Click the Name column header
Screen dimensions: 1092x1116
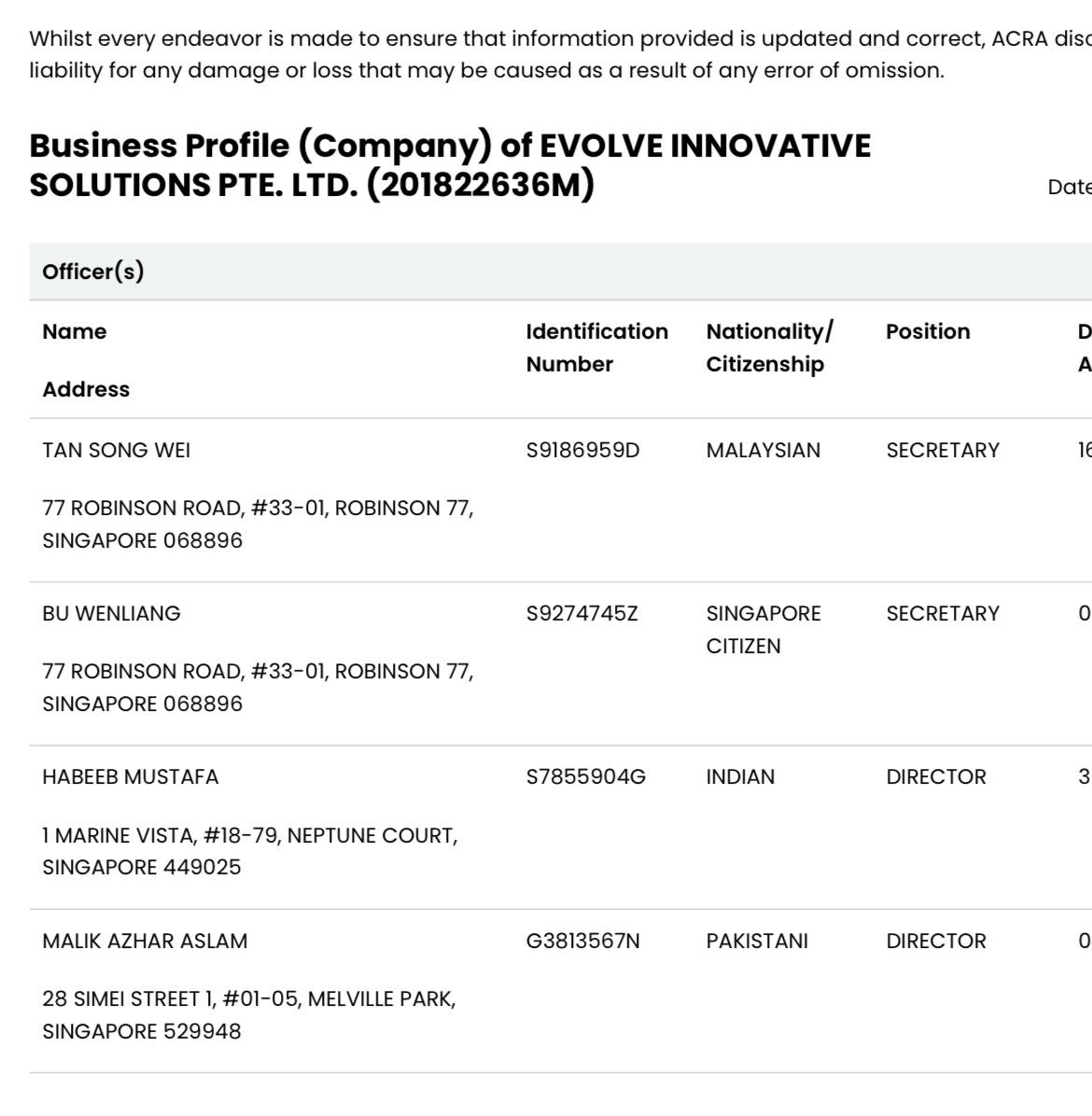click(x=74, y=331)
